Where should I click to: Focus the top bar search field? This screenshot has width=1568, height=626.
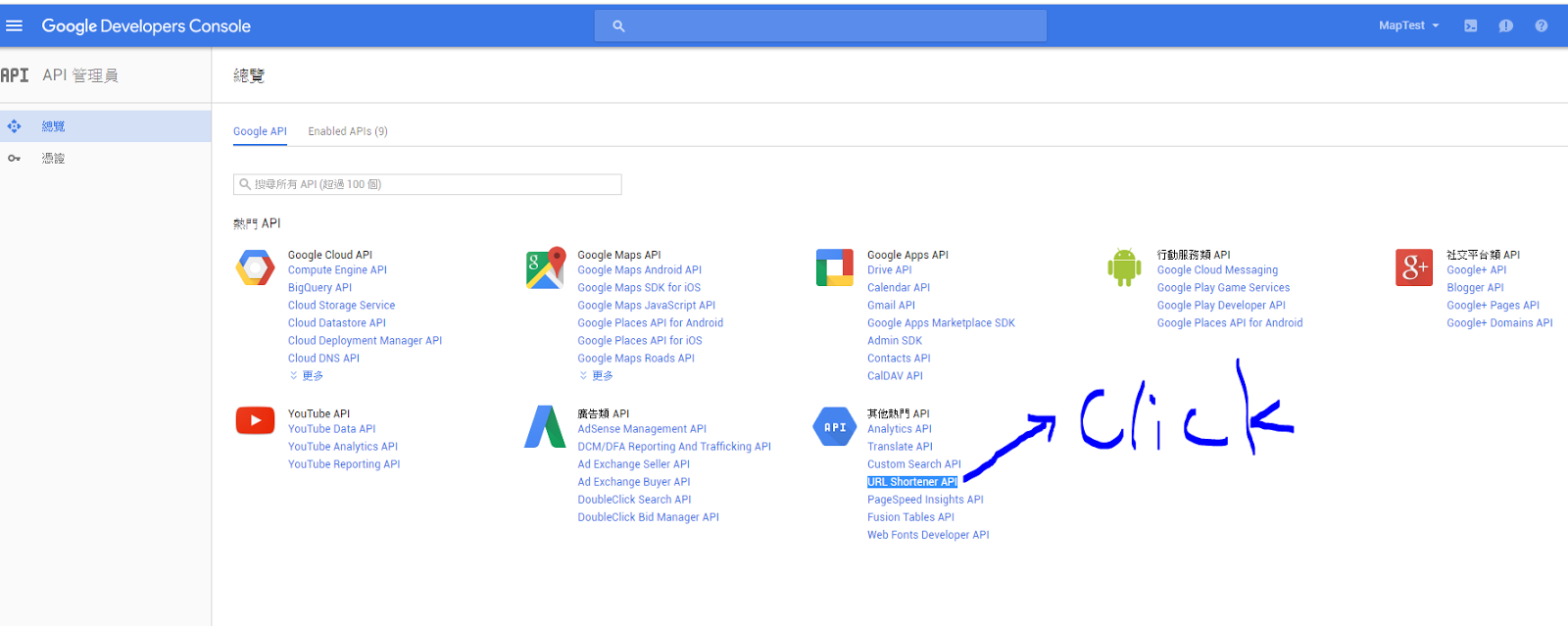pyautogui.click(x=820, y=26)
